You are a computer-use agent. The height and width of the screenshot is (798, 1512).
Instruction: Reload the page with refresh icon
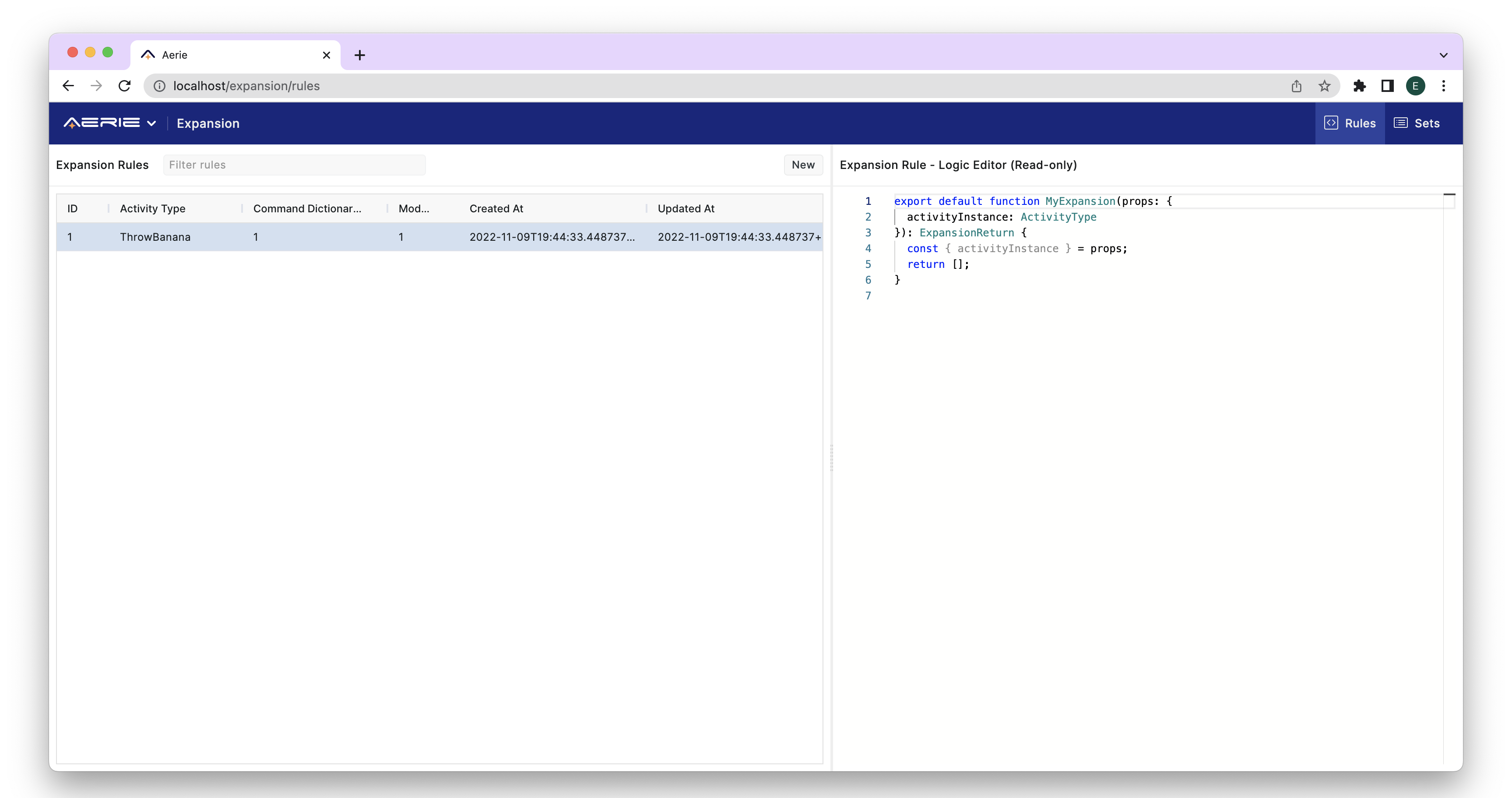pos(124,86)
